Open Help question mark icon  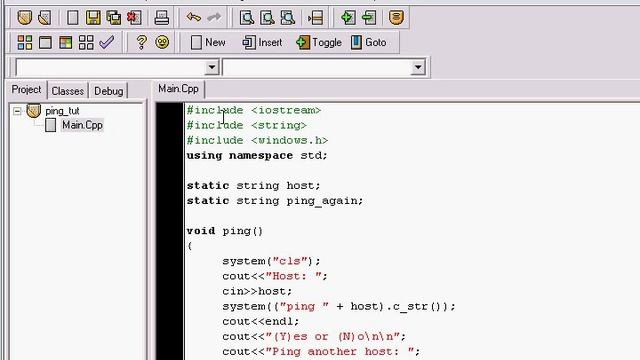pyautogui.click(x=142, y=42)
